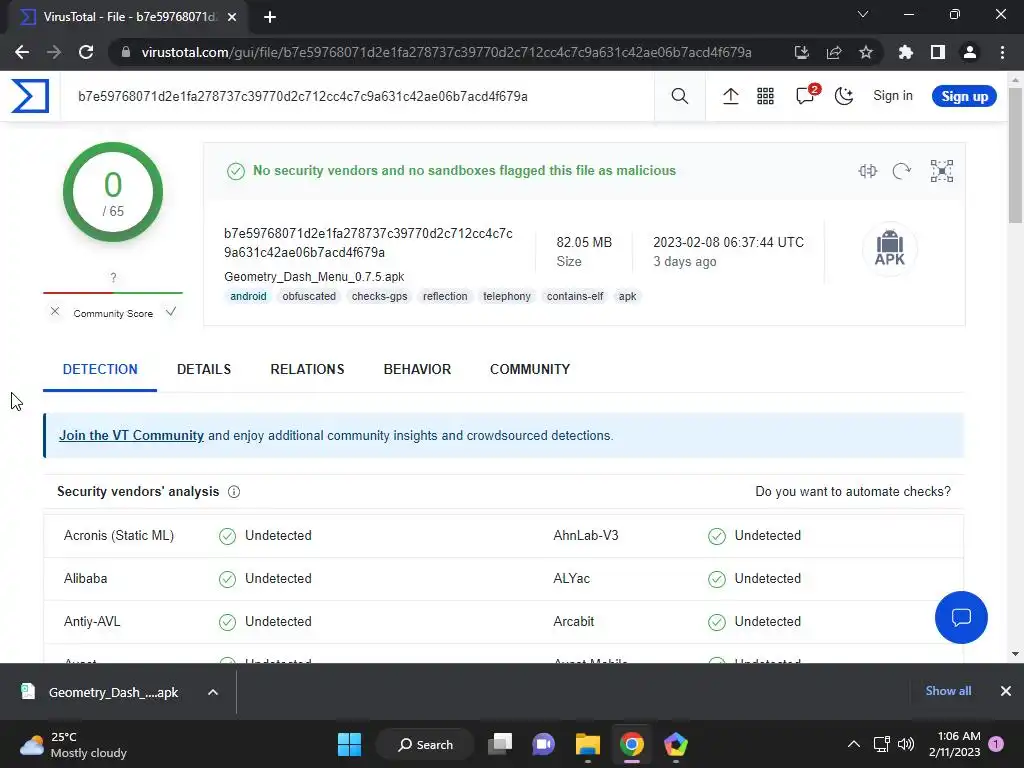Click Security vendors' analysis info icon
The width and height of the screenshot is (1024, 768).
(234, 492)
